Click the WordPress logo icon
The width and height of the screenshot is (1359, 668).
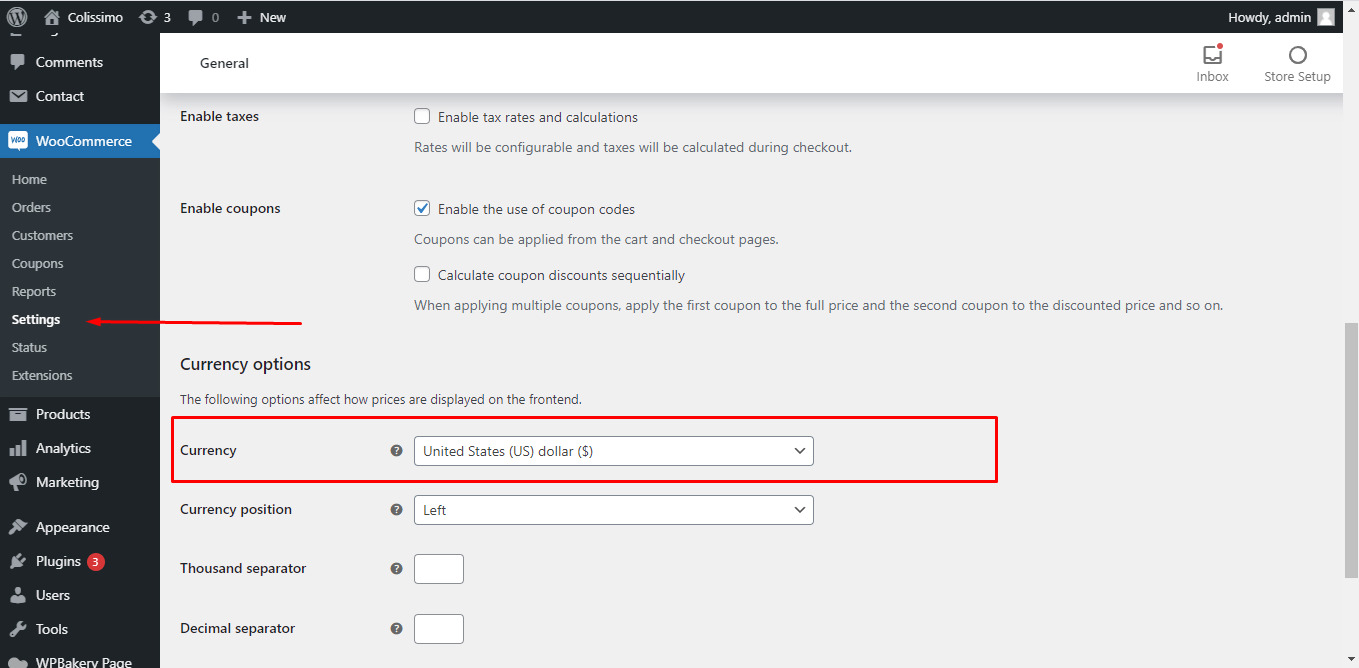point(17,17)
